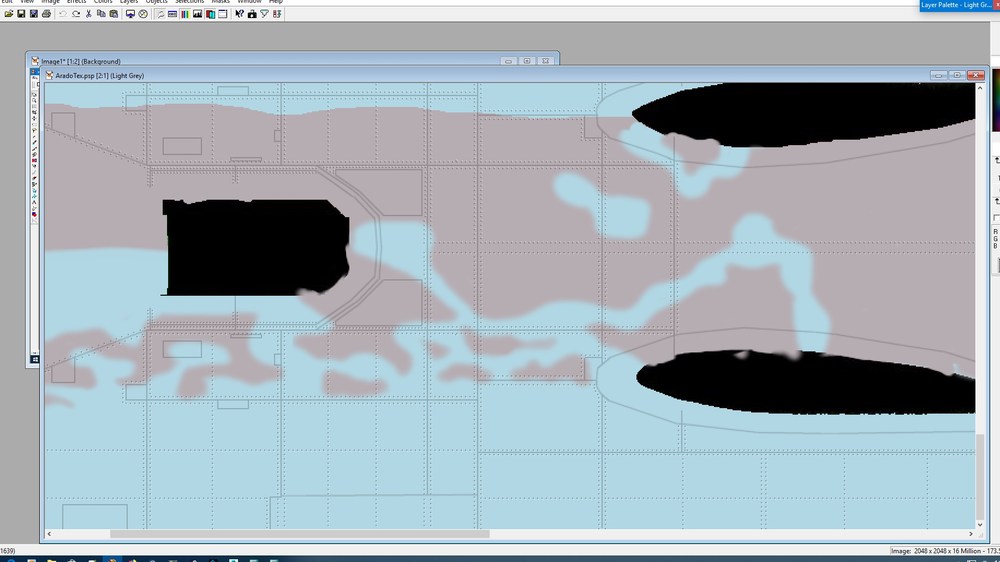Open the Objects menu
Viewport: 1000px width, 562px height.
pyautogui.click(x=156, y=2)
